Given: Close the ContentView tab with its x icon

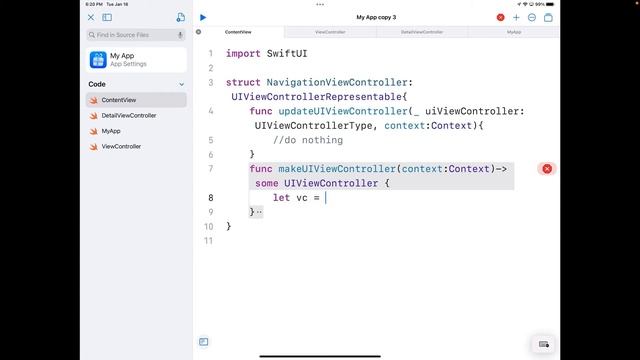Looking at the screenshot, I should (x=198, y=32).
